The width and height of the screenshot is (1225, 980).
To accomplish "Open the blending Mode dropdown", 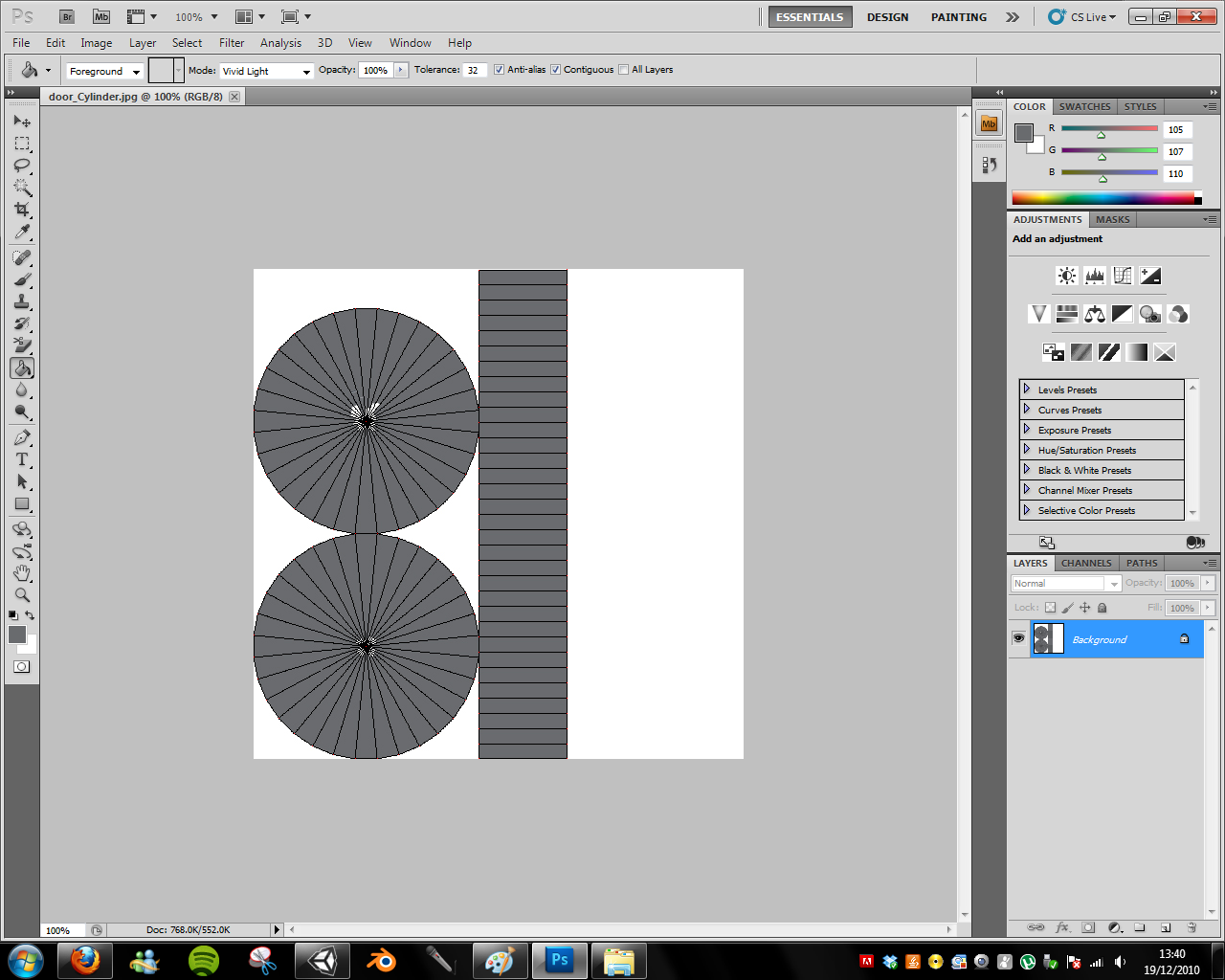I will (x=266, y=71).
